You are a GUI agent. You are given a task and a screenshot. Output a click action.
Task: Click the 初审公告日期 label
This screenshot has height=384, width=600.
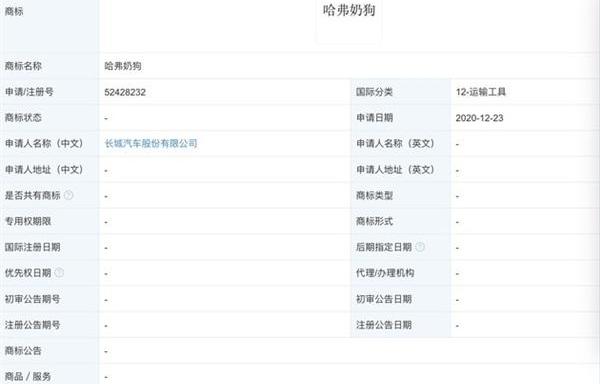pos(384,299)
